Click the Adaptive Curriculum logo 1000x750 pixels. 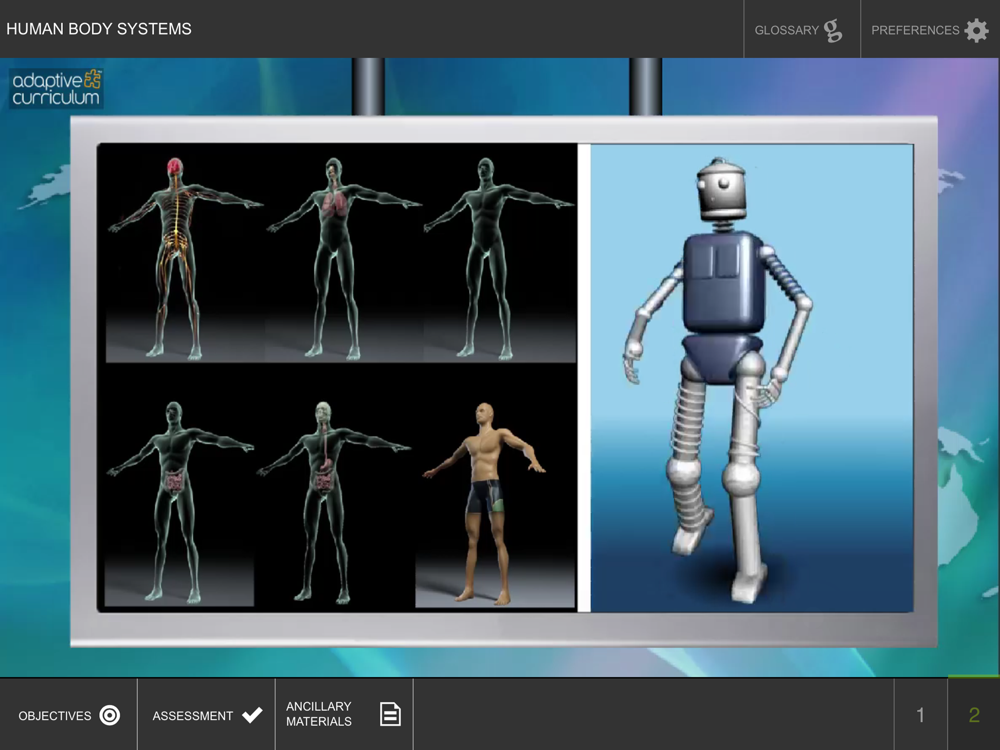click(x=56, y=88)
